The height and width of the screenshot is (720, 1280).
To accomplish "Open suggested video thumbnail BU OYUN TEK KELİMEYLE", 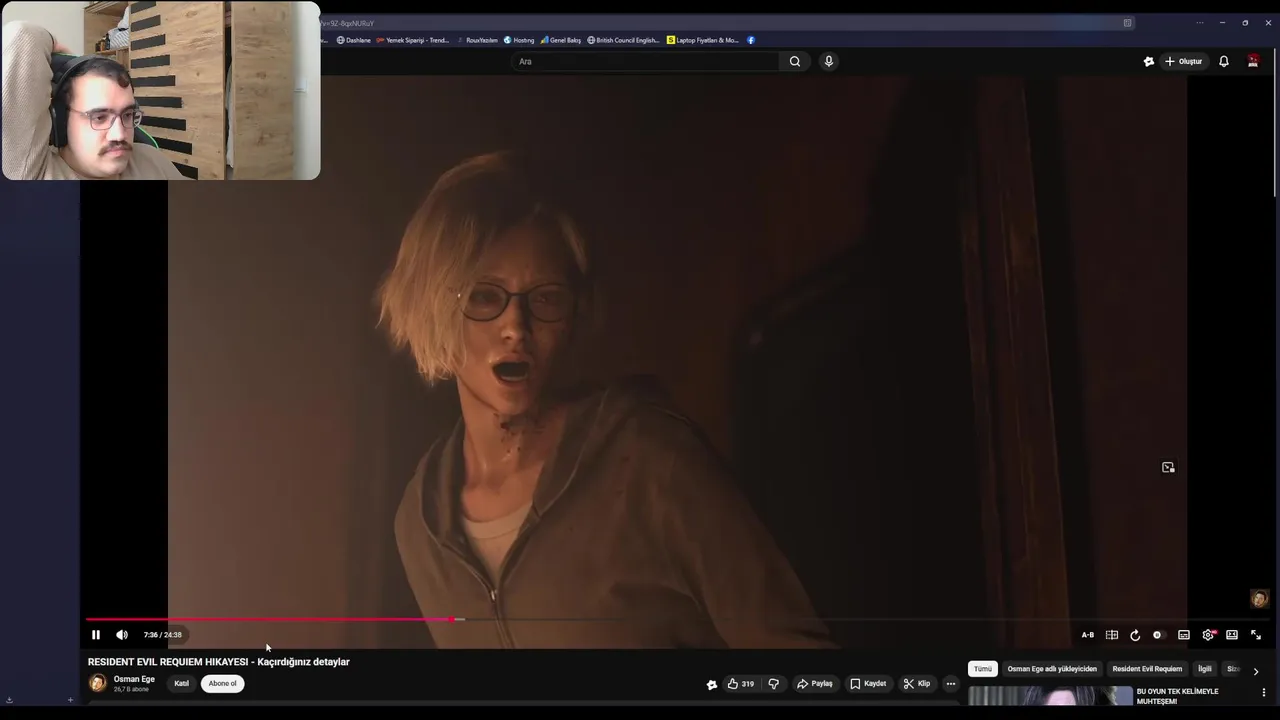I will point(1050,696).
